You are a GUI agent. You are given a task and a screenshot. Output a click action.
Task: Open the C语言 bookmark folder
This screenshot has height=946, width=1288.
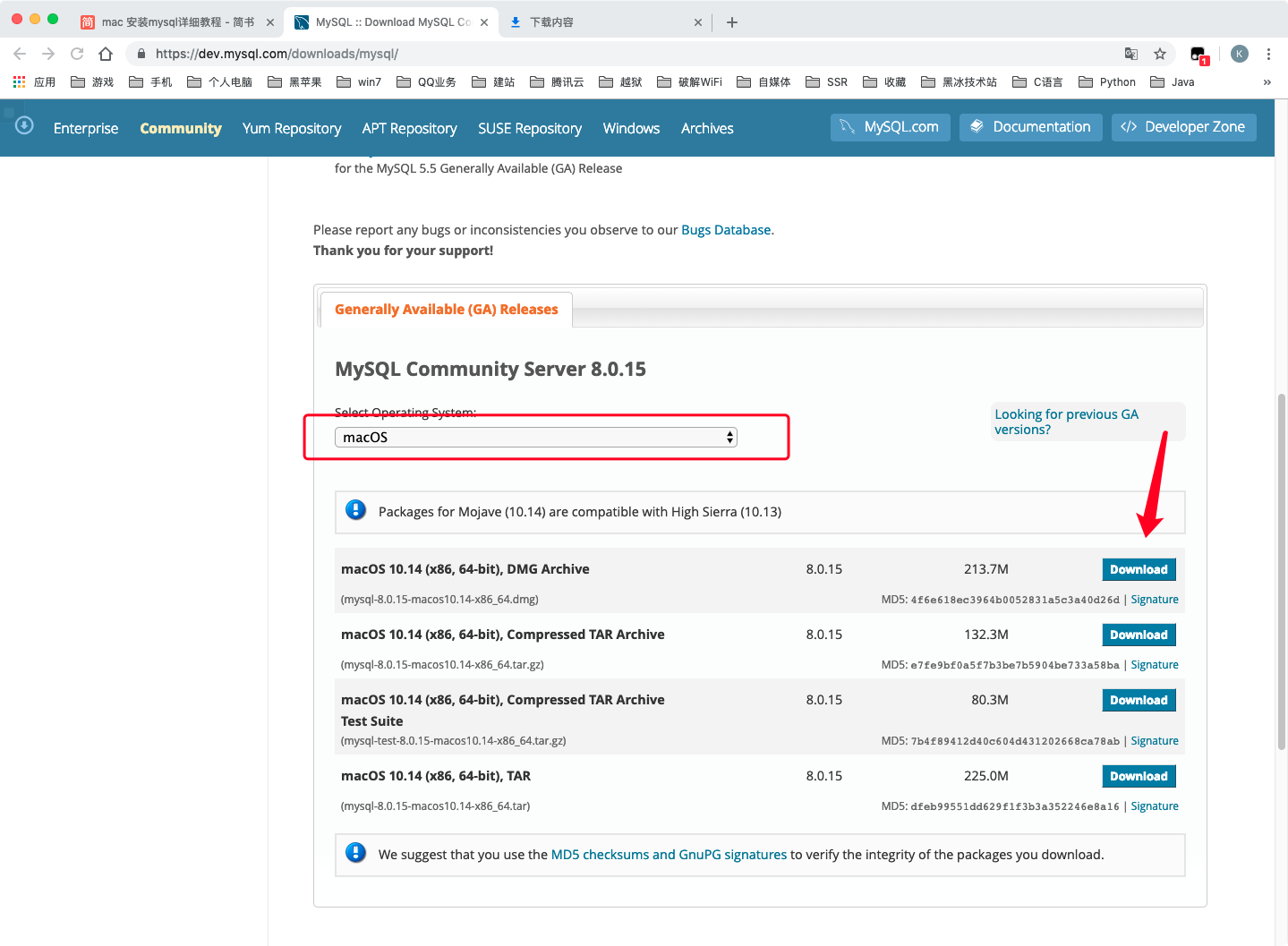1037,82
